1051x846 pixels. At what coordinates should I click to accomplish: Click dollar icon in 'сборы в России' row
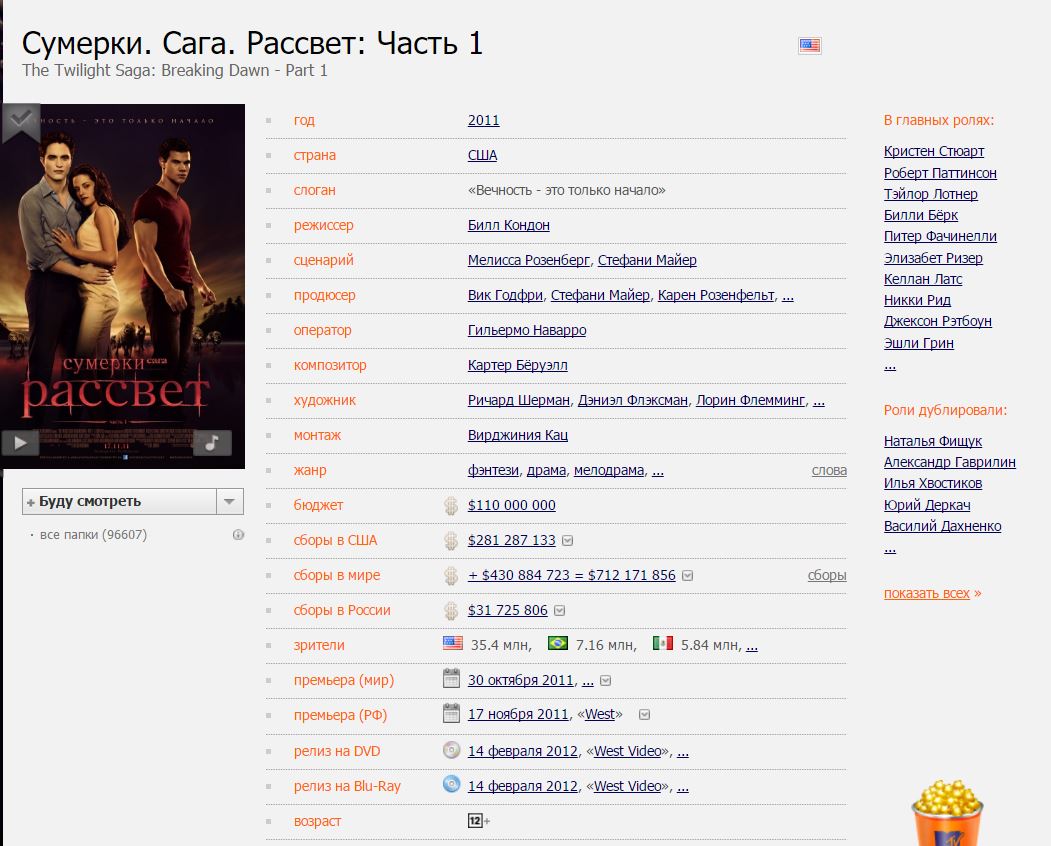point(451,610)
